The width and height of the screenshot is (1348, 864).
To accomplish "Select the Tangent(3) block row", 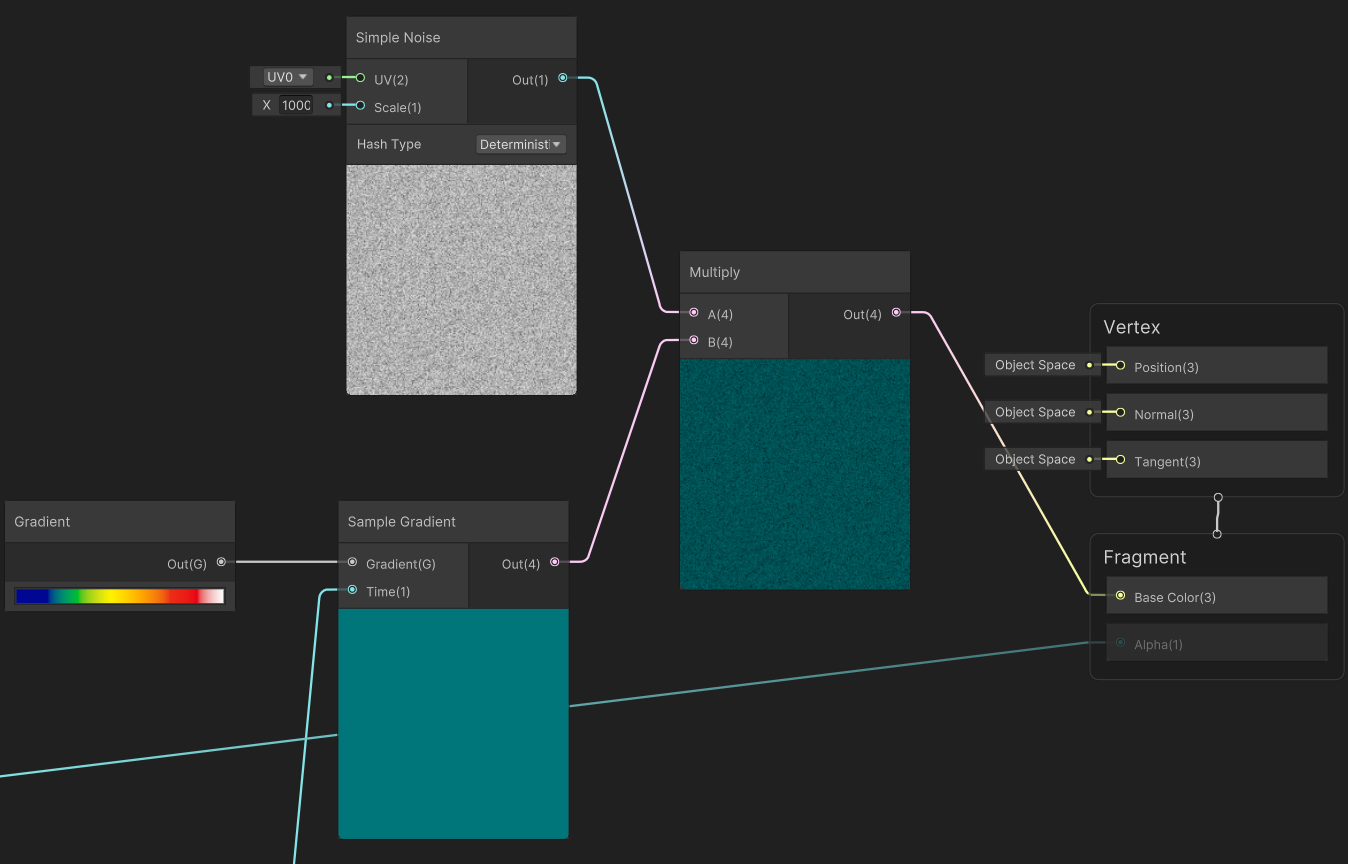I will (x=1217, y=460).
